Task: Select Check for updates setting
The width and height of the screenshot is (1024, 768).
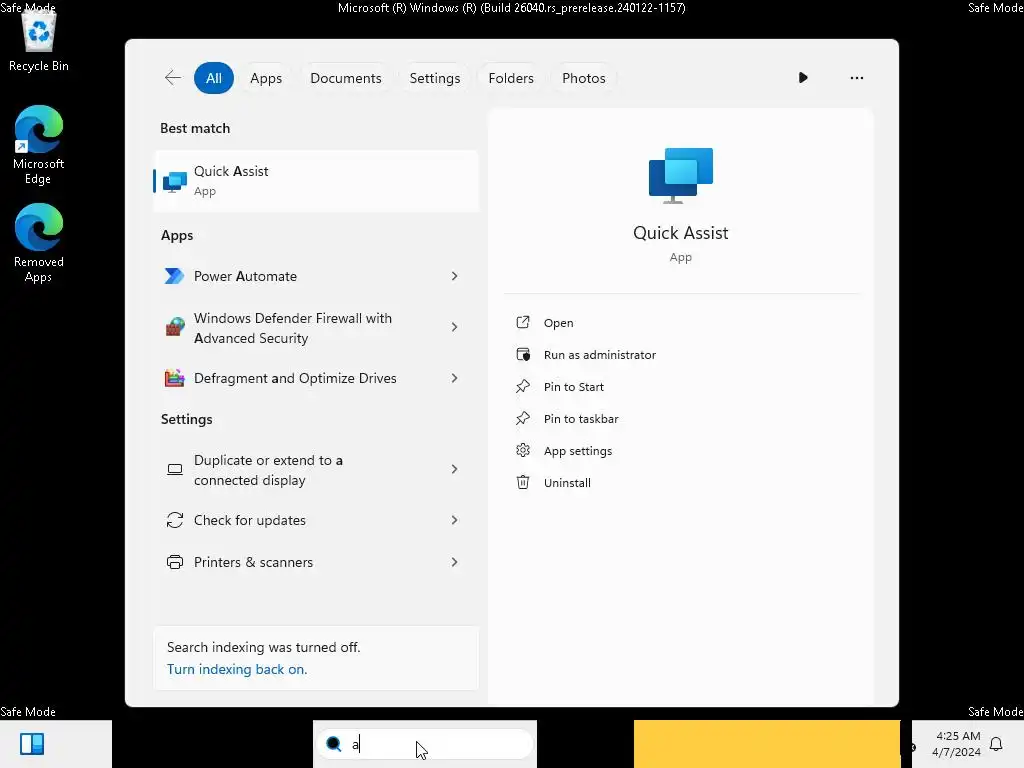Action: 249,520
